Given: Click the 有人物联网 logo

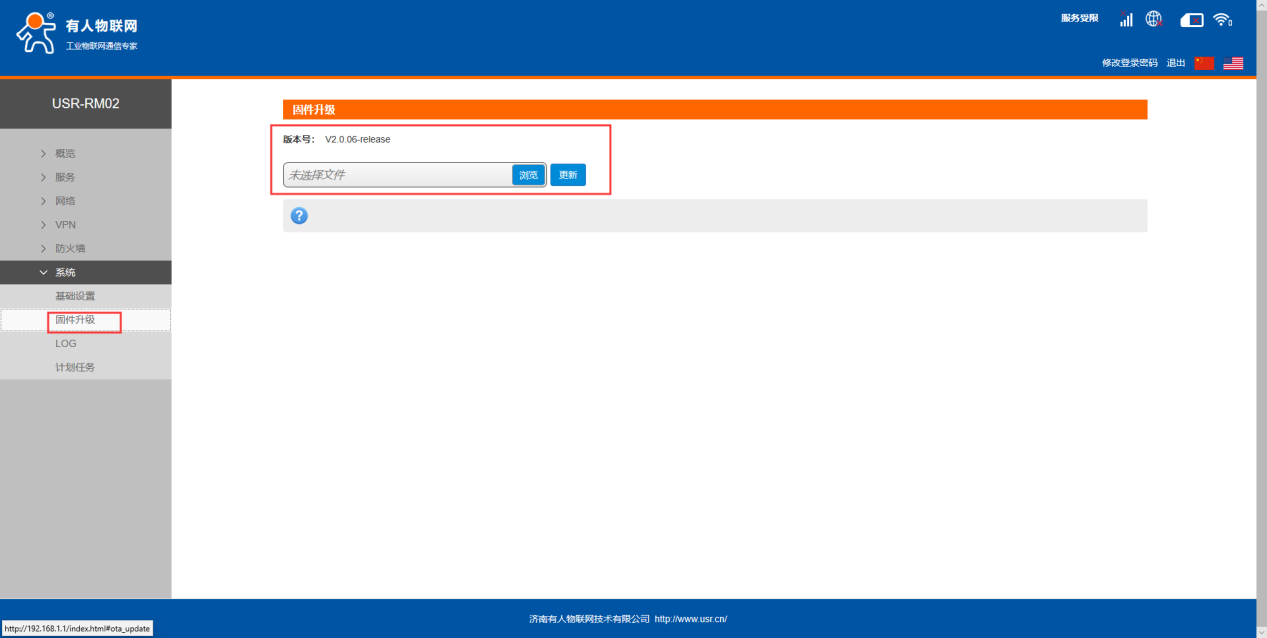Looking at the screenshot, I should [77, 33].
